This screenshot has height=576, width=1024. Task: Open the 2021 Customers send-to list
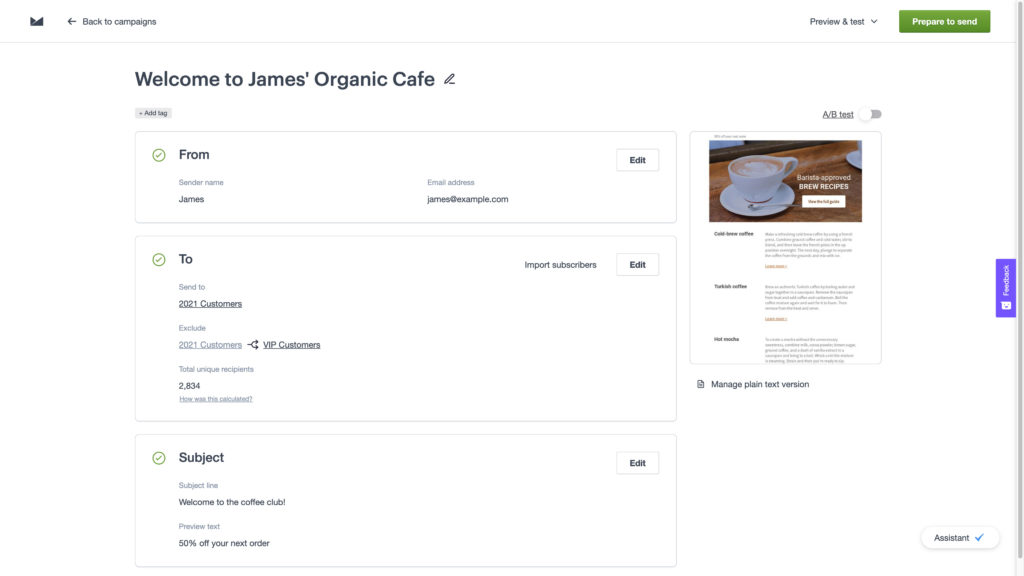[210, 304]
